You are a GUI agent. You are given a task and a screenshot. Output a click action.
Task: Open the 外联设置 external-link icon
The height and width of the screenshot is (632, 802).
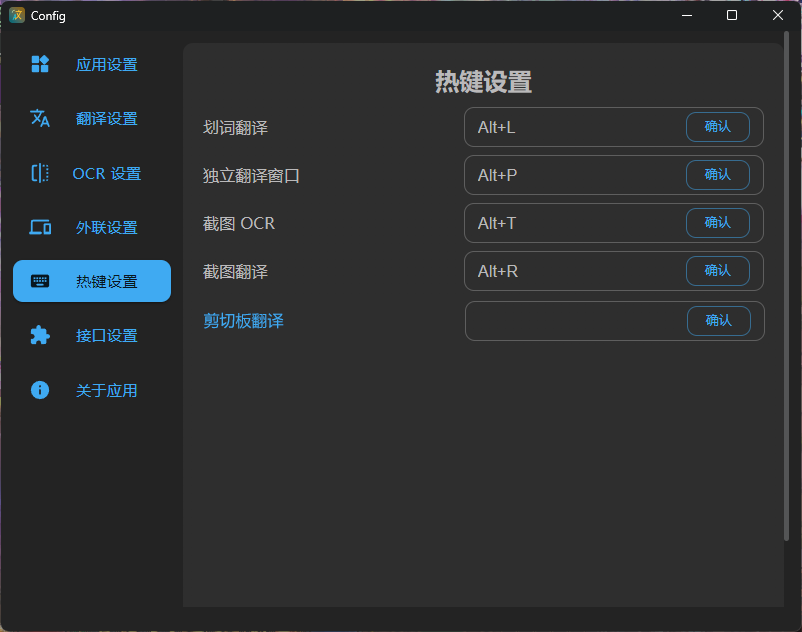click(40, 227)
